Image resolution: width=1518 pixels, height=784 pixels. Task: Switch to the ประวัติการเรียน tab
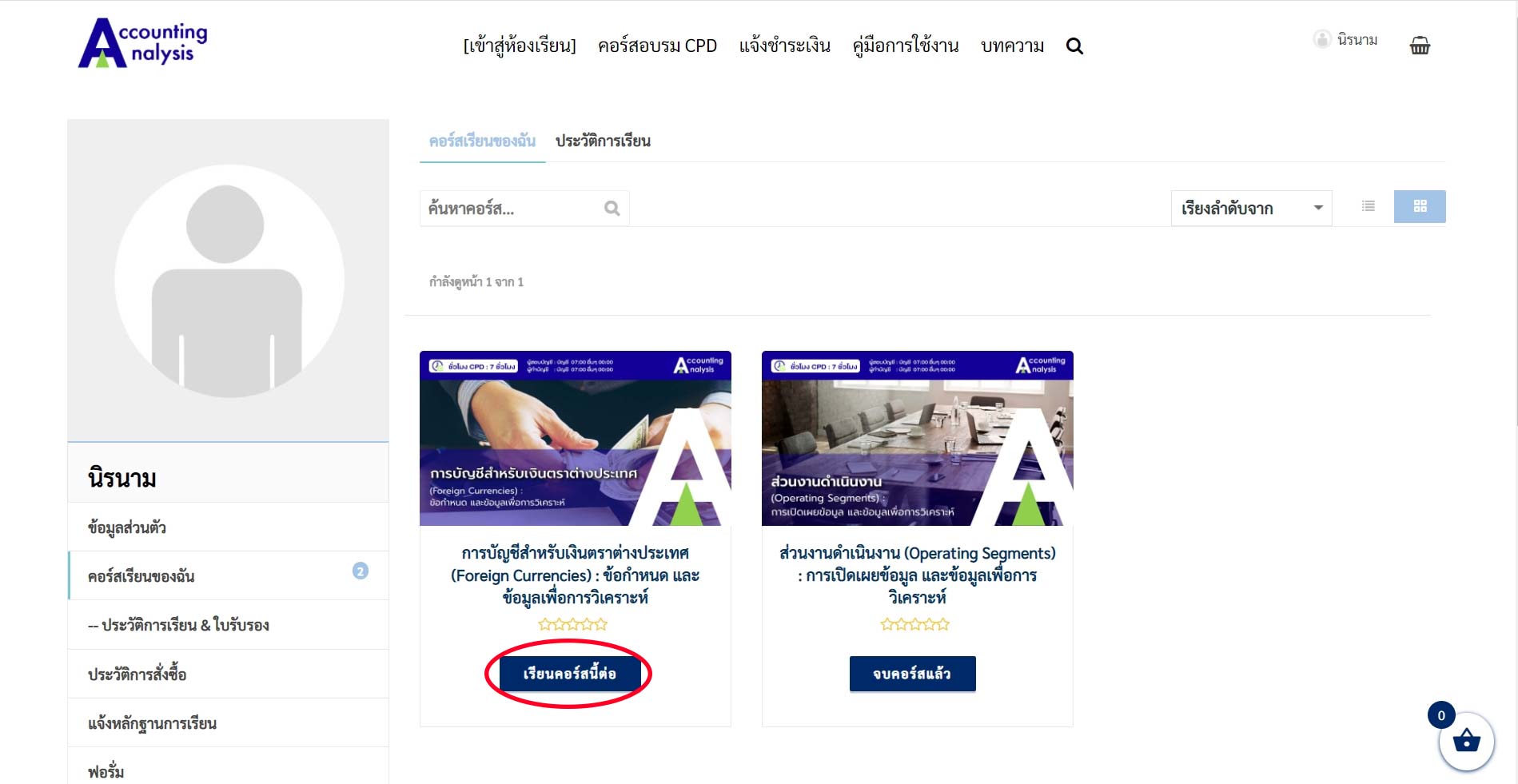click(x=603, y=141)
